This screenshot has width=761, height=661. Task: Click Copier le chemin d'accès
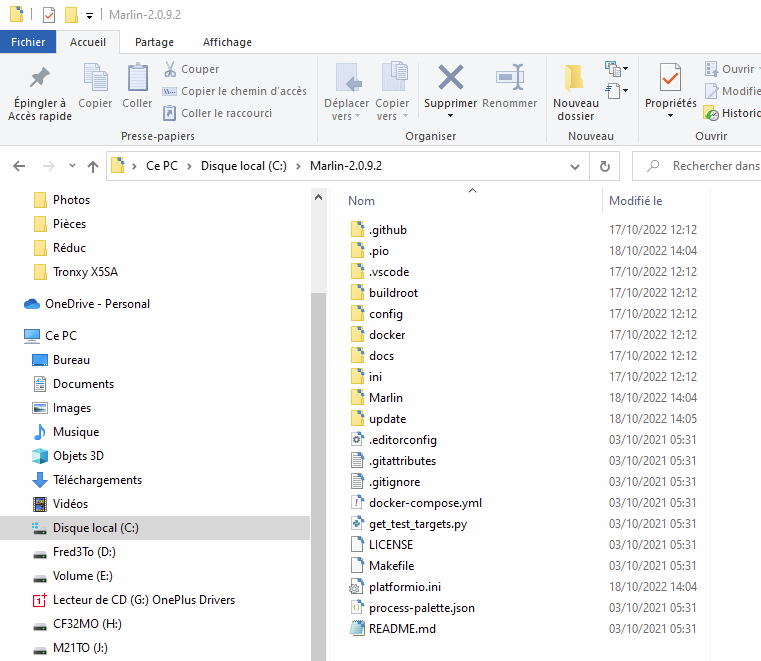pos(234,91)
